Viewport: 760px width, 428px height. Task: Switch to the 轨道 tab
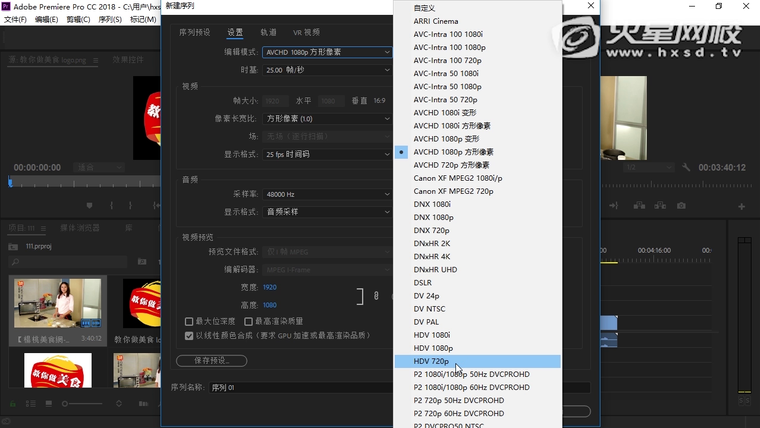tap(269, 33)
